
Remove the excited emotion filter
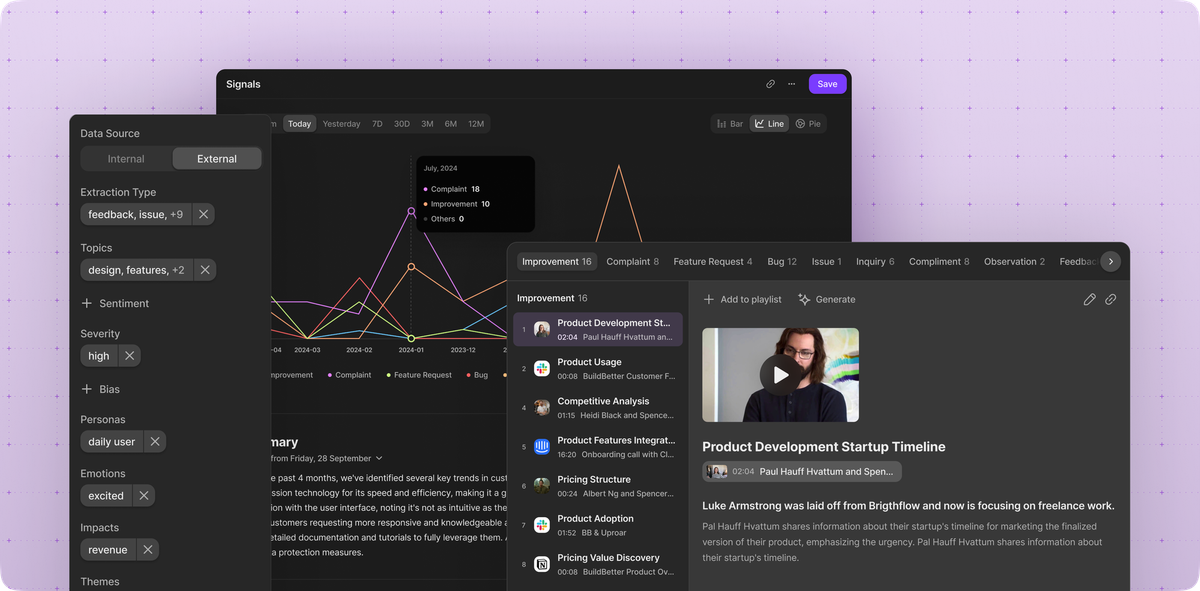pyautogui.click(x=144, y=496)
